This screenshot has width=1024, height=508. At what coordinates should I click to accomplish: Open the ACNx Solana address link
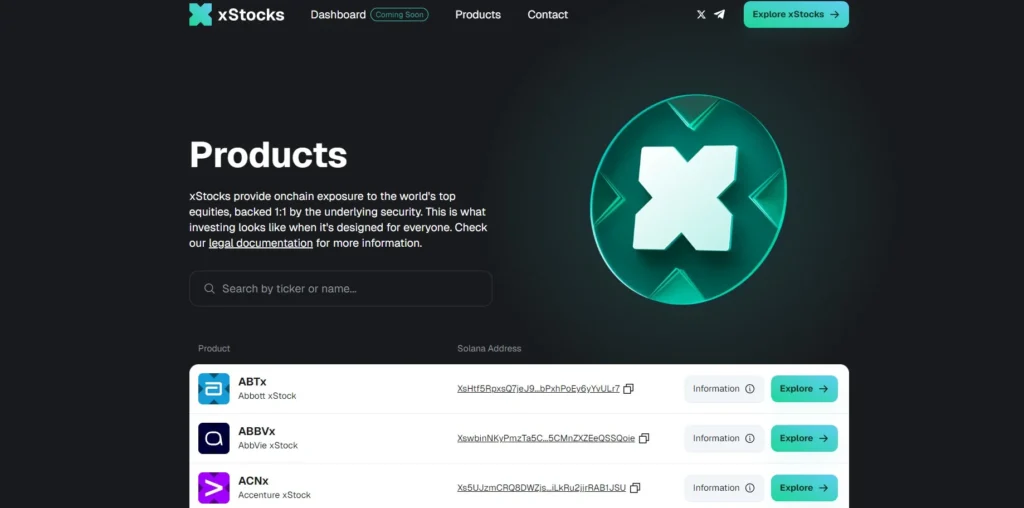541,488
